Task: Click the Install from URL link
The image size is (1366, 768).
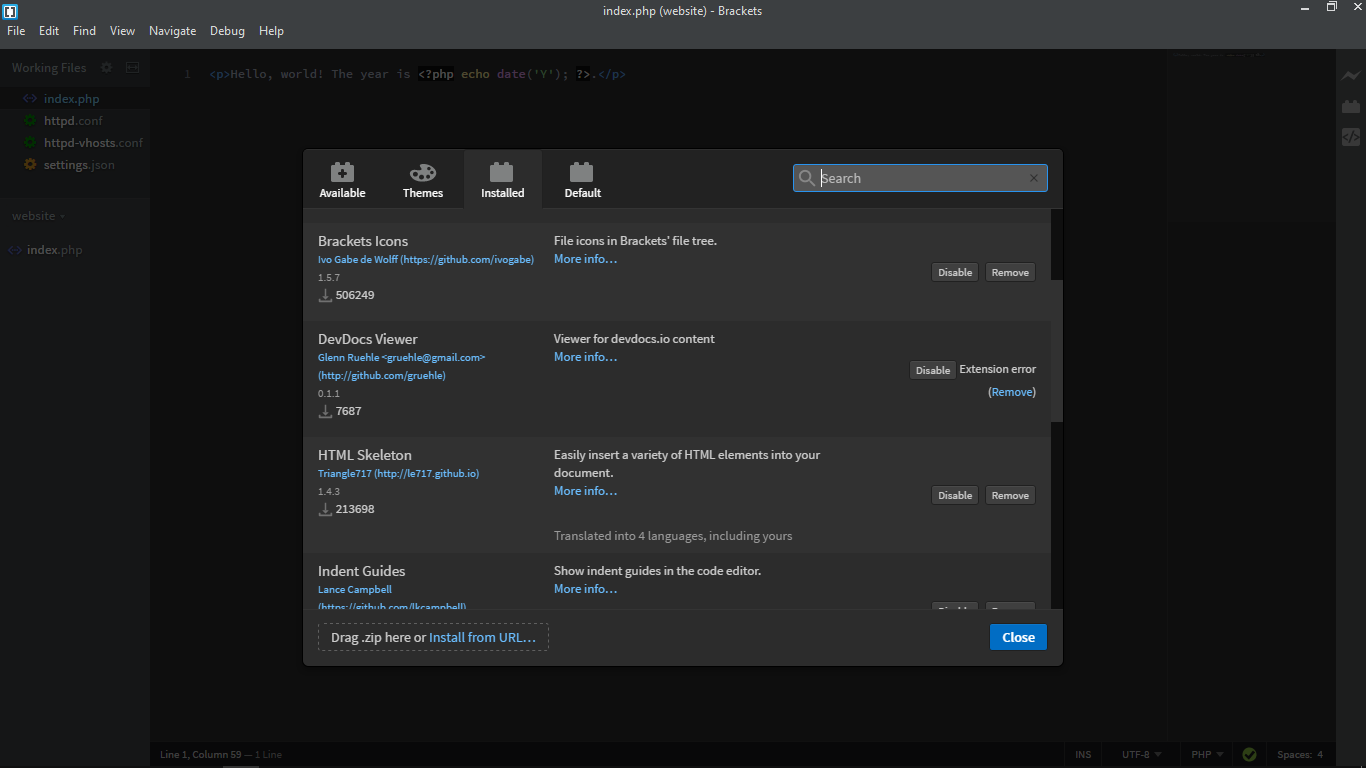Action: [482, 637]
